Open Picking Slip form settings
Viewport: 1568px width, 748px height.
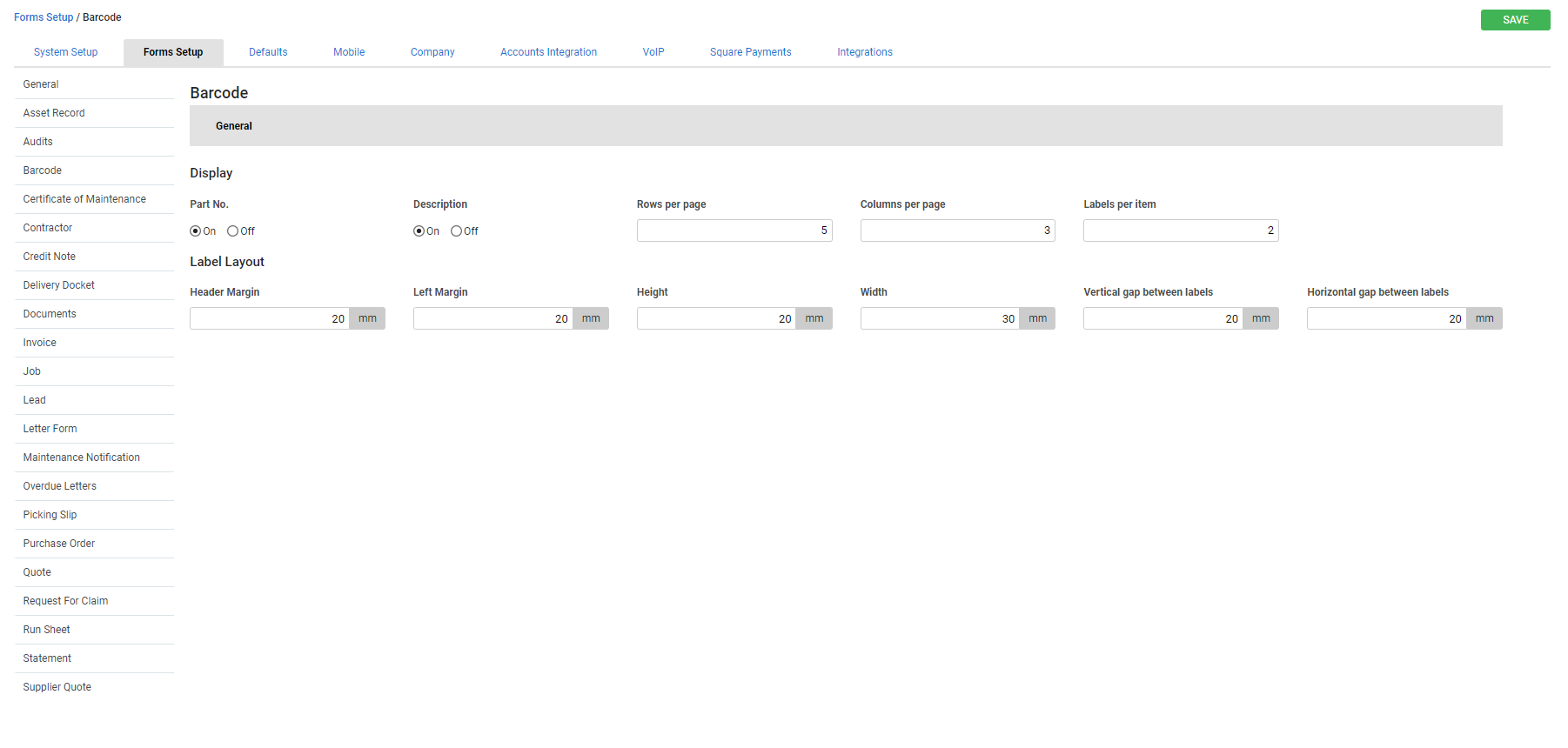94,515
